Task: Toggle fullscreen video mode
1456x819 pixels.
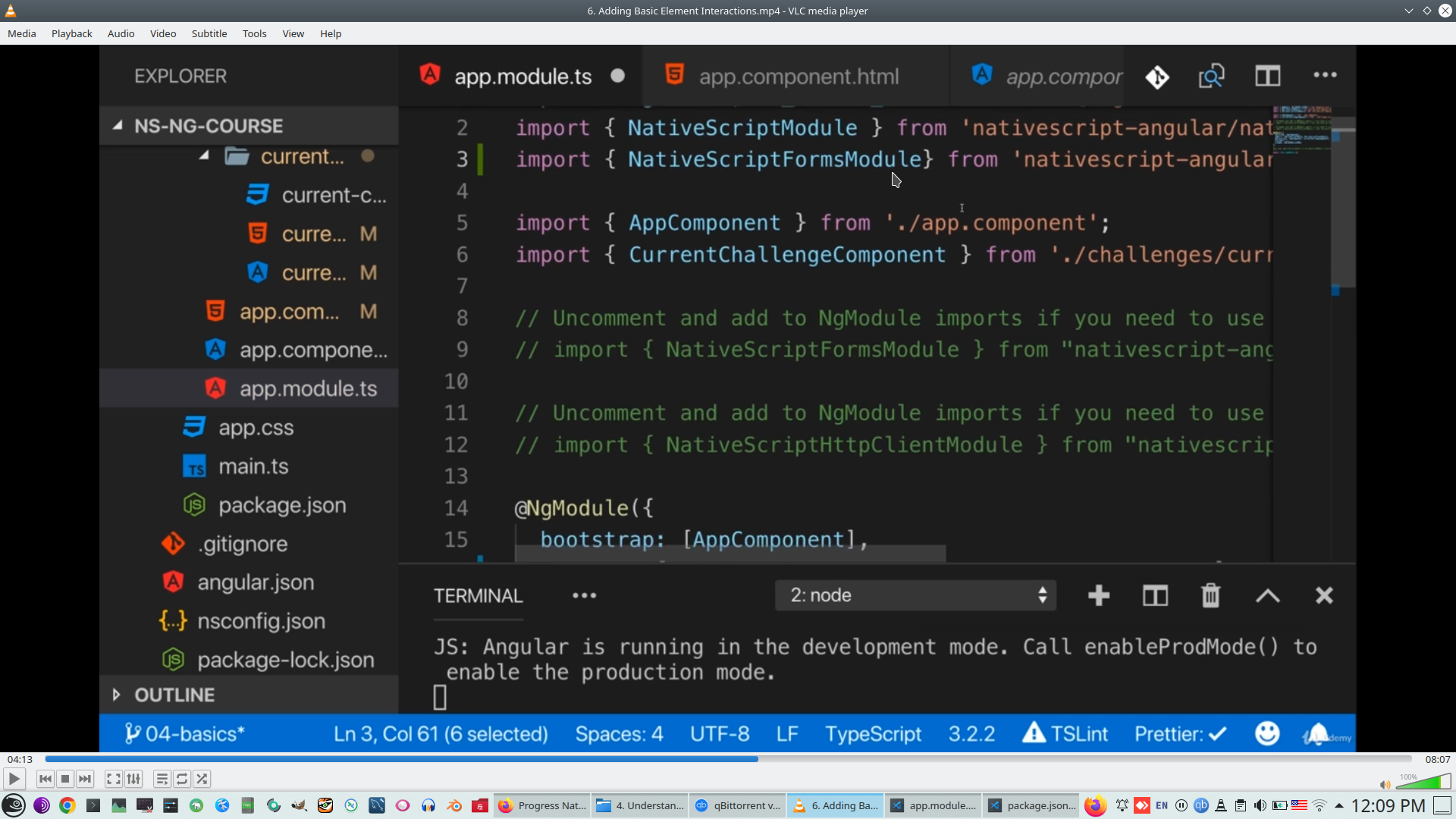Action: pyautogui.click(x=113, y=779)
